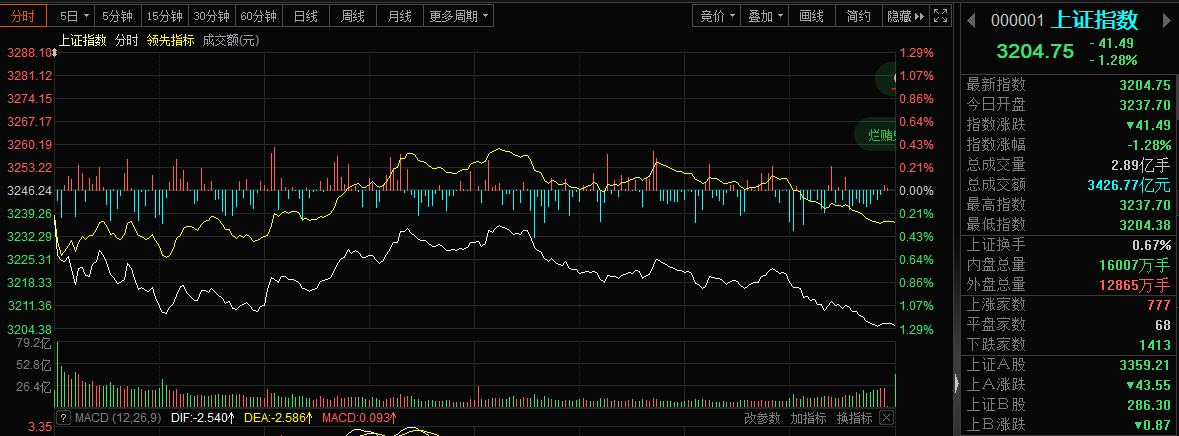Screen dimensions: 1179x436
Task: Select the 60分钟 chart tab
Action: point(258,16)
